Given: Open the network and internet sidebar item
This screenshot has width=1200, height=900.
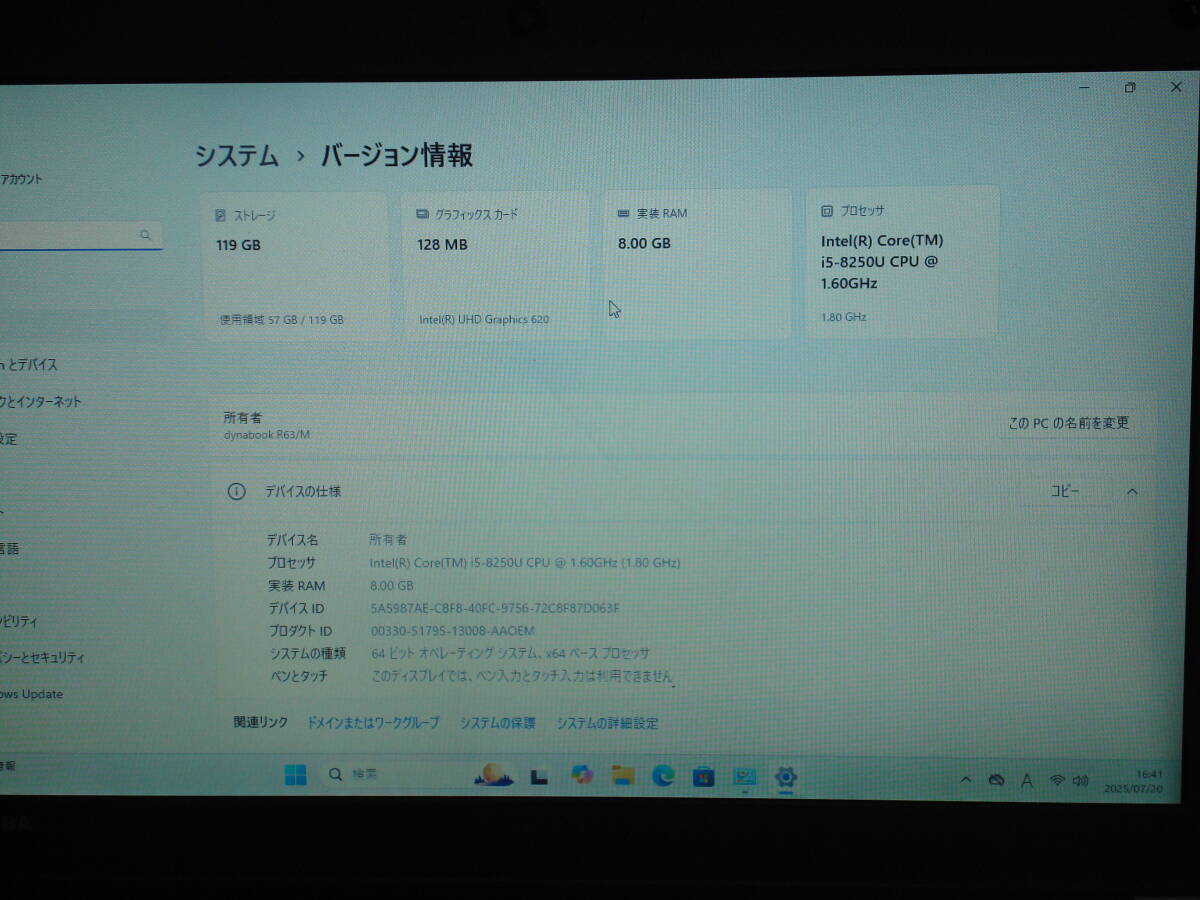Looking at the screenshot, I should coord(41,402).
